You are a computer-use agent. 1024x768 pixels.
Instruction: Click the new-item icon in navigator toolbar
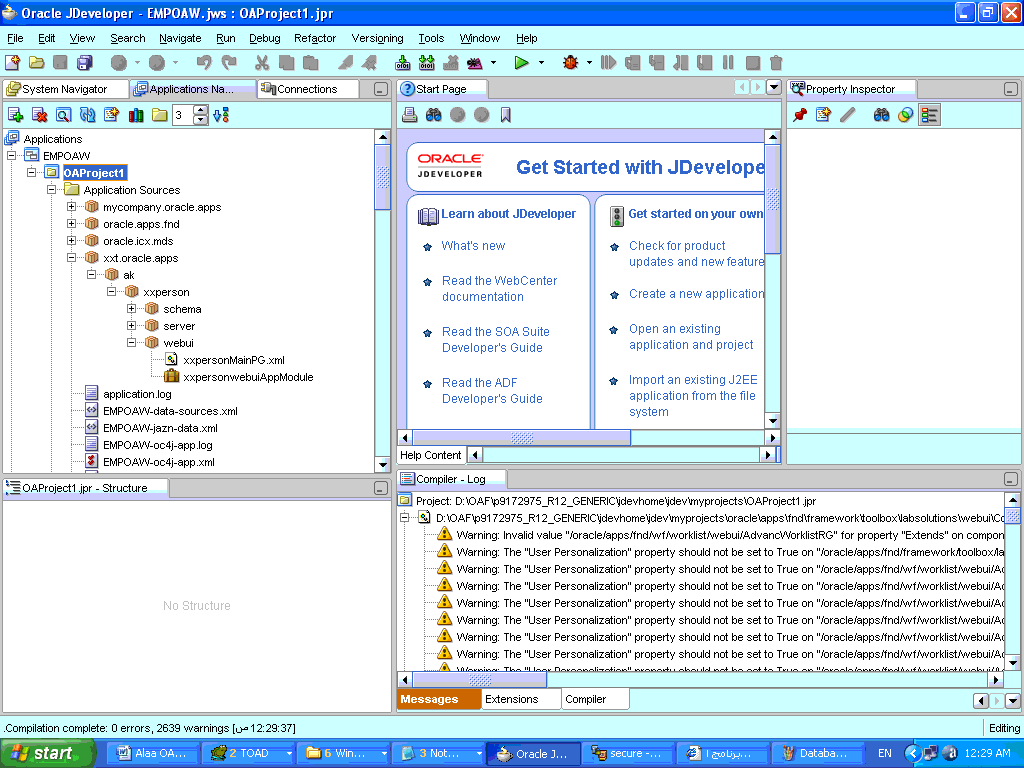pos(112,116)
